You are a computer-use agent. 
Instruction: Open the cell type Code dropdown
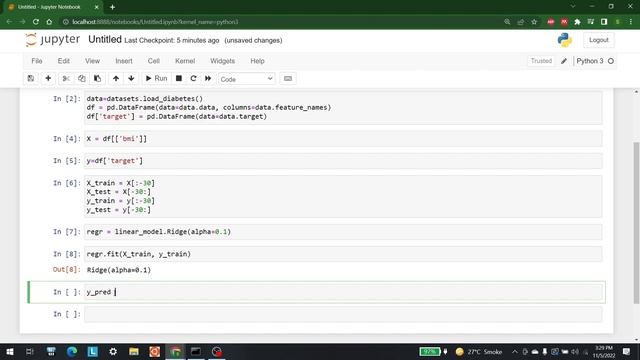(247, 79)
